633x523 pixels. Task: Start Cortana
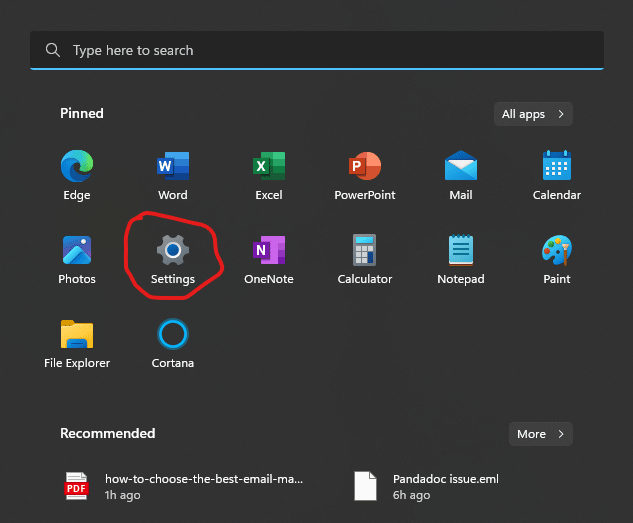click(x=173, y=343)
